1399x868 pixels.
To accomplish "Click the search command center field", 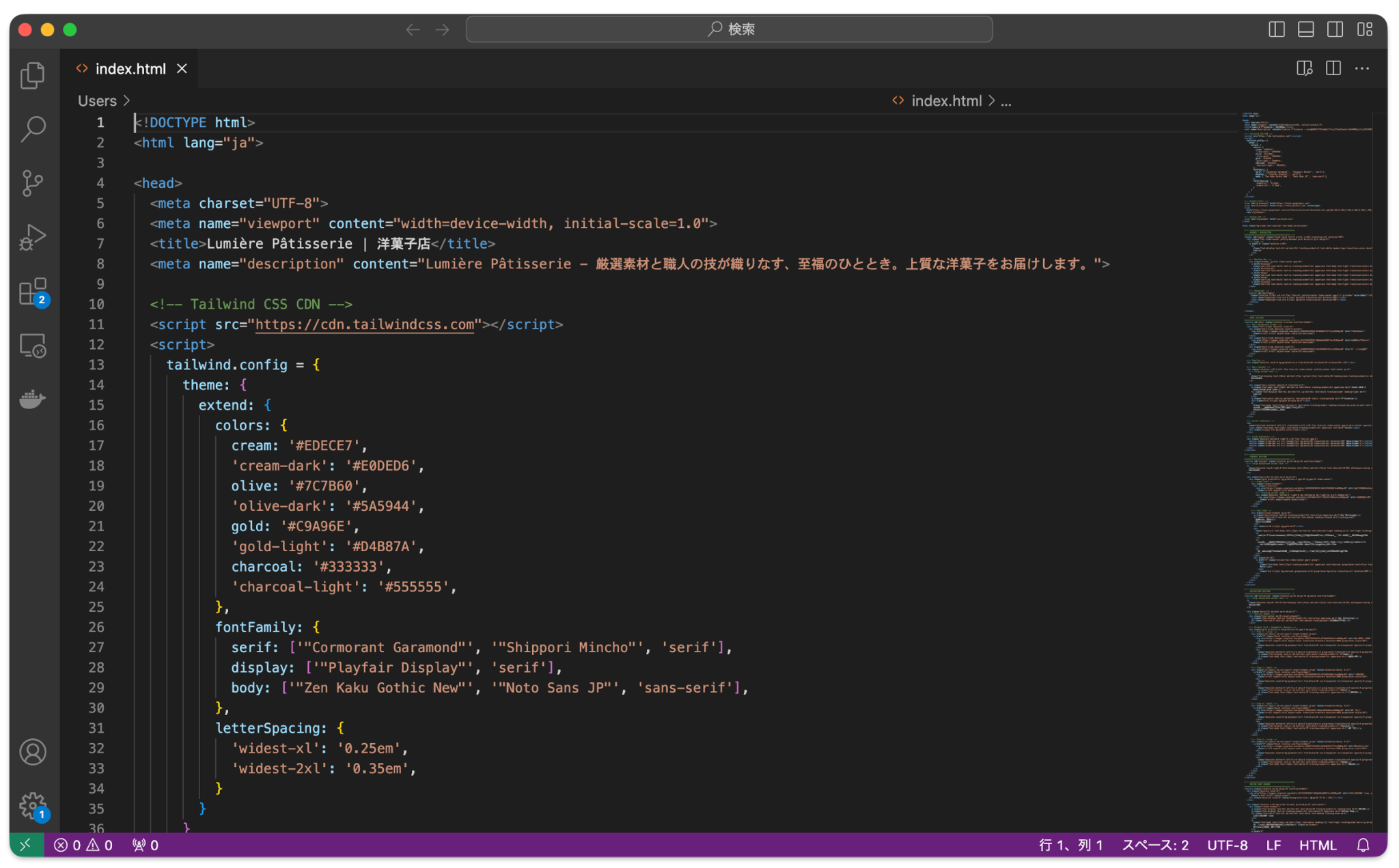I will [x=729, y=29].
